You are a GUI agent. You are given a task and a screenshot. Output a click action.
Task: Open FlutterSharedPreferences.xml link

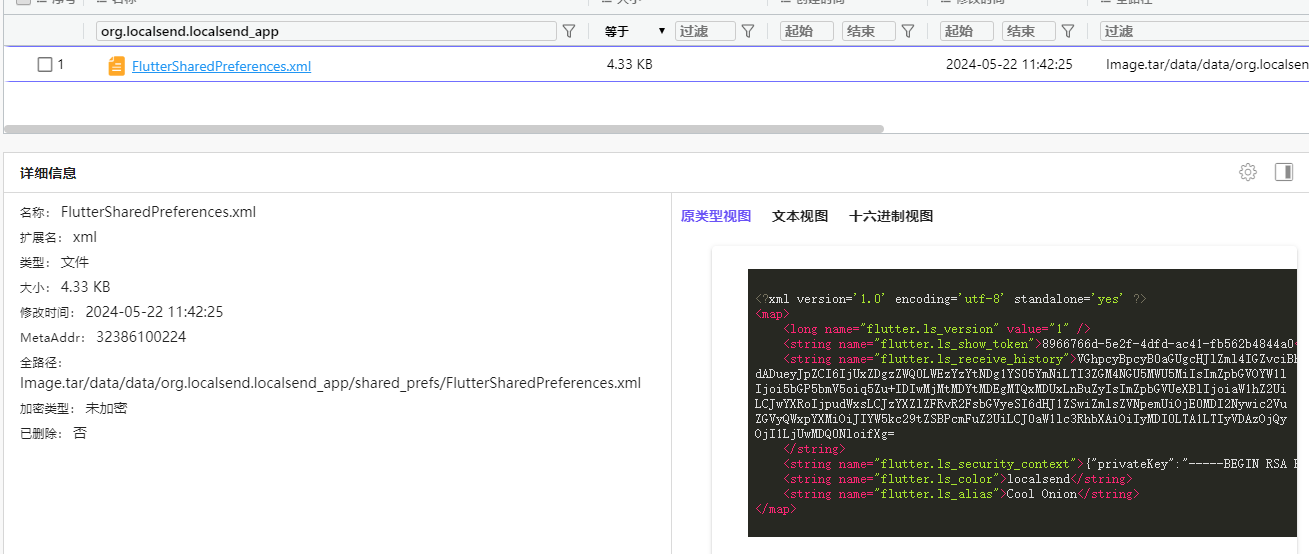pyautogui.click(x=221, y=66)
